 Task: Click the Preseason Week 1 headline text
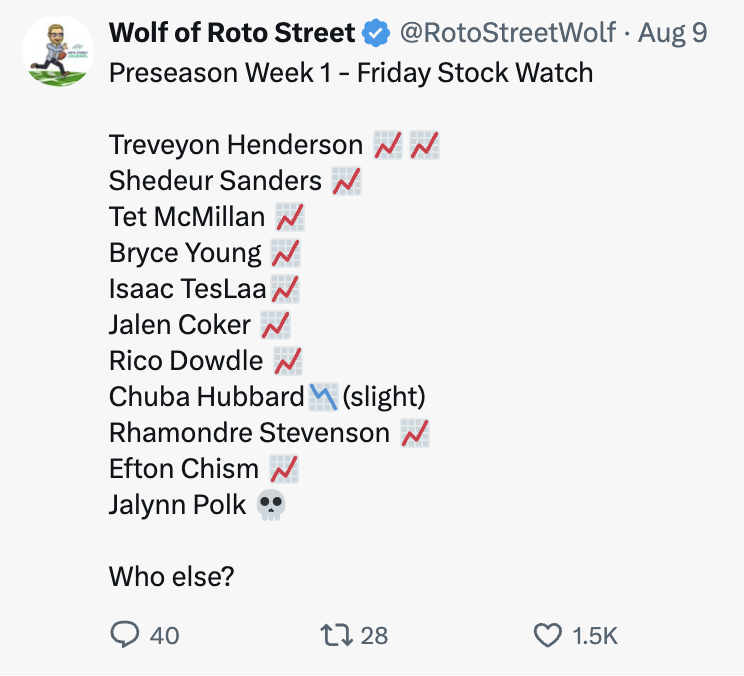pyautogui.click(x=351, y=73)
